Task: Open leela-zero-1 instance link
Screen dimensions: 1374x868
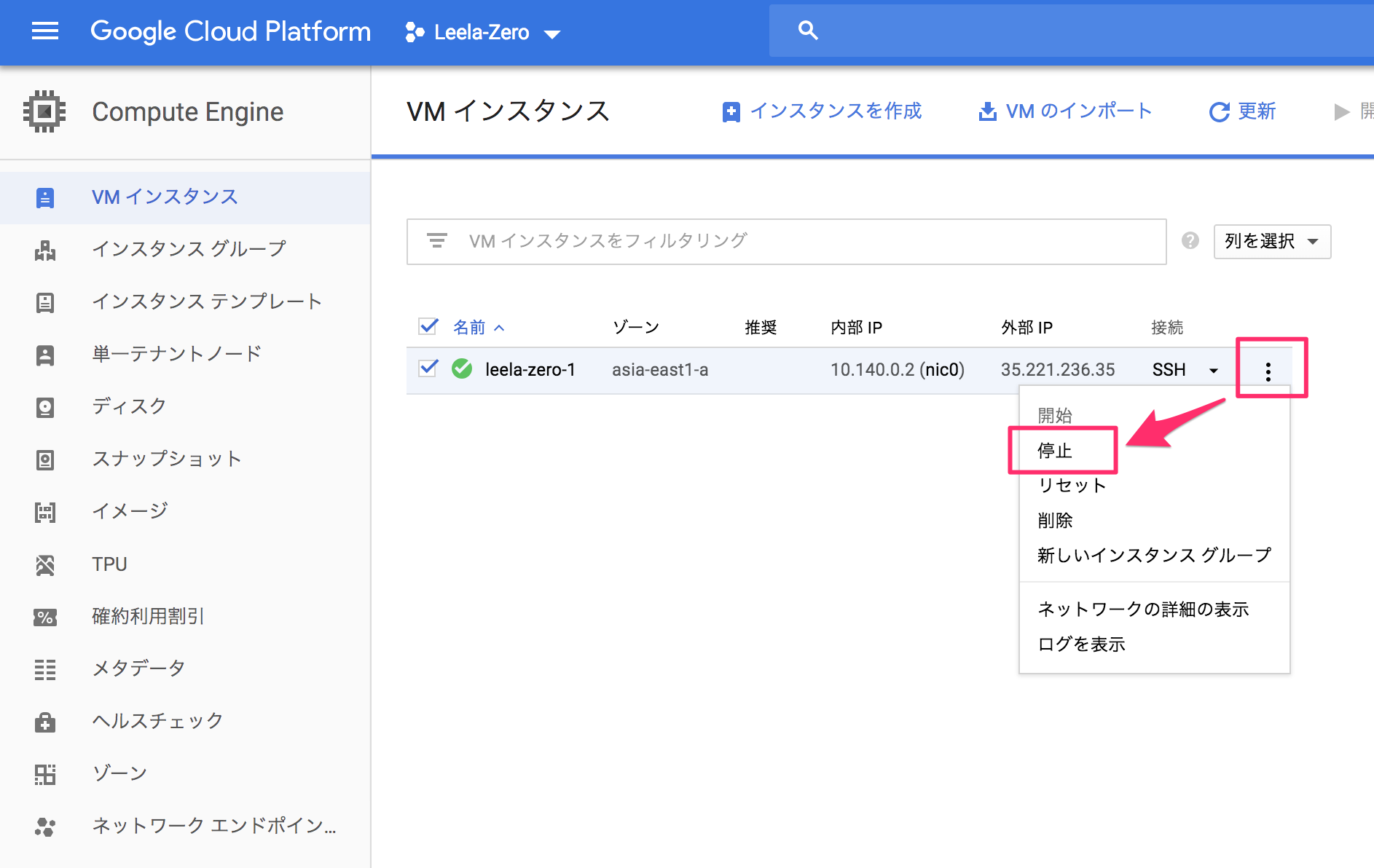Action: (530, 370)
